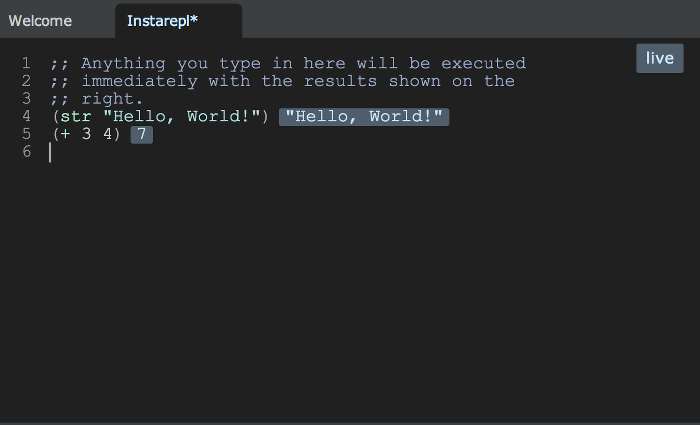Click line number 6 in gutter
The width and height of the screenshot is (700, 425).
[26, 152]
